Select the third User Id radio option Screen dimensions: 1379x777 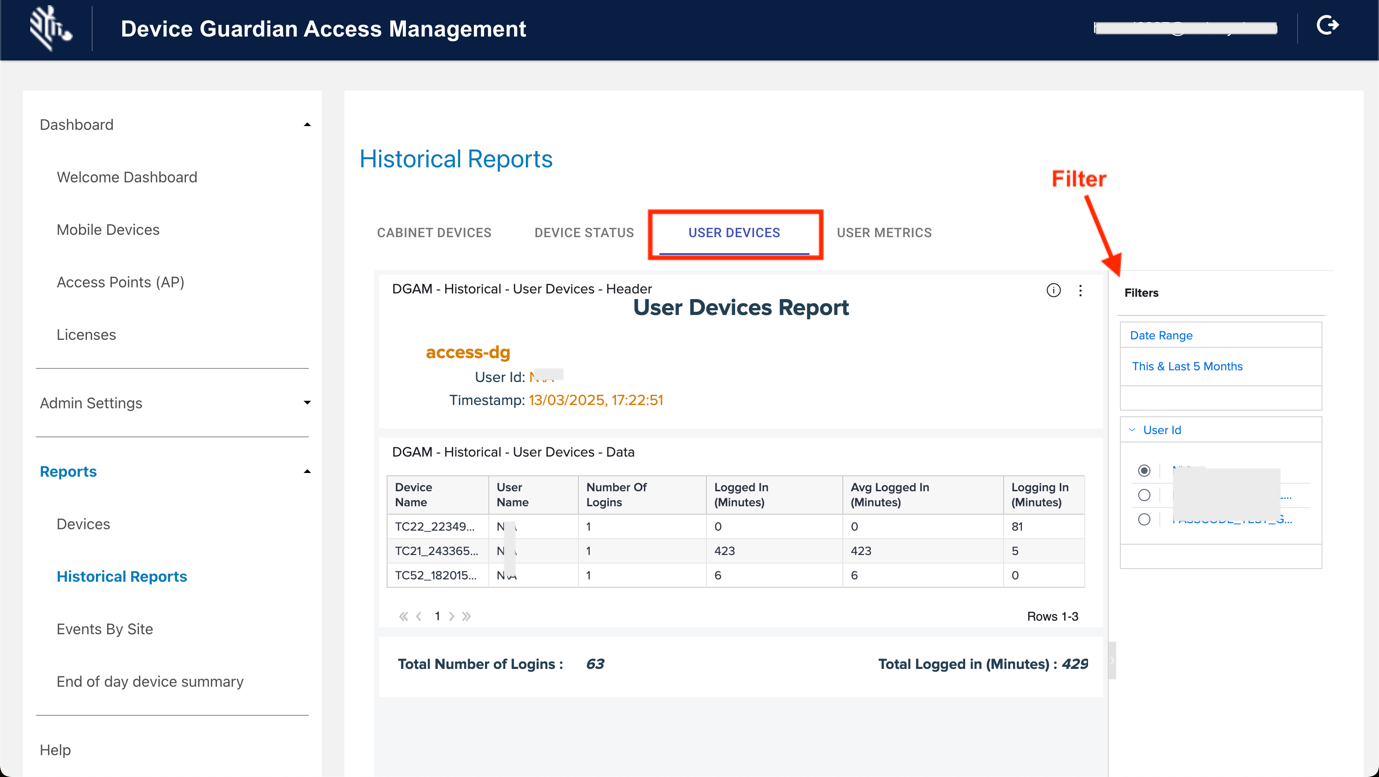pos(1144,520)
